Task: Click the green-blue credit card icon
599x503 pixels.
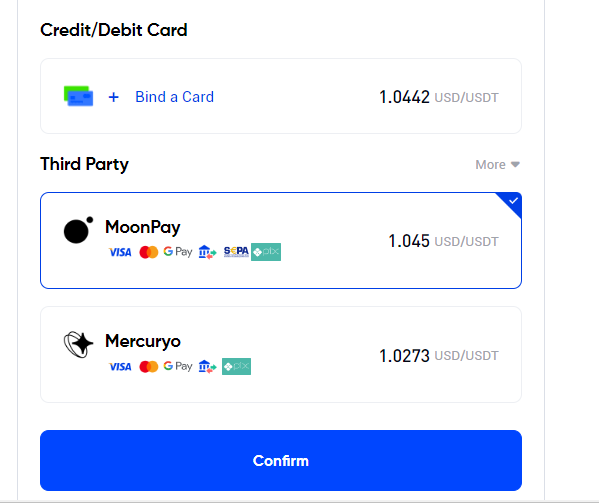Action: point(78,96)
